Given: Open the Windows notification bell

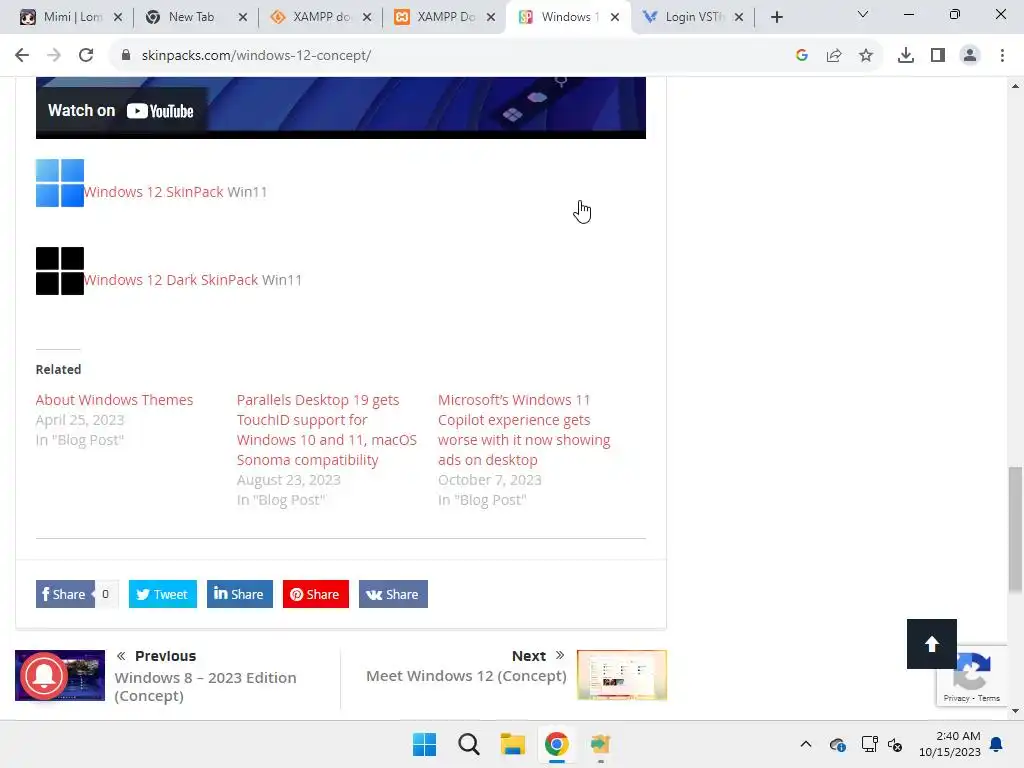Looking at the screenshot, I should pyautogui.click(x=997, y=744).
